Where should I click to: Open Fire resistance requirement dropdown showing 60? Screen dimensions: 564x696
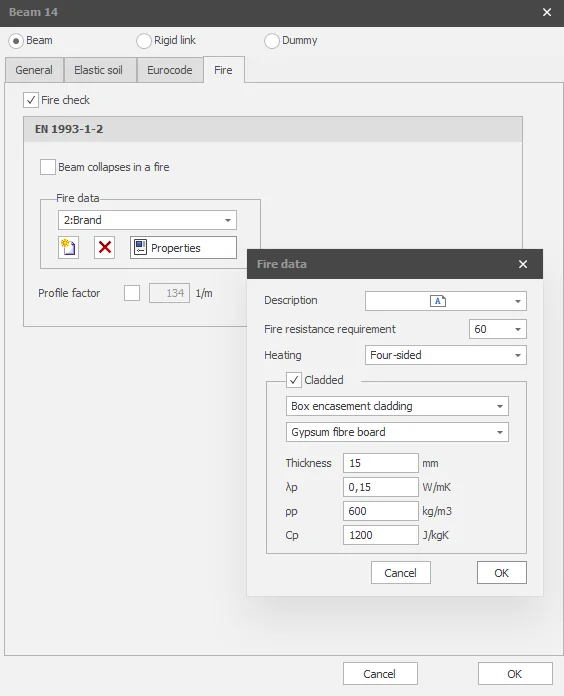click(x=498, y=329)
